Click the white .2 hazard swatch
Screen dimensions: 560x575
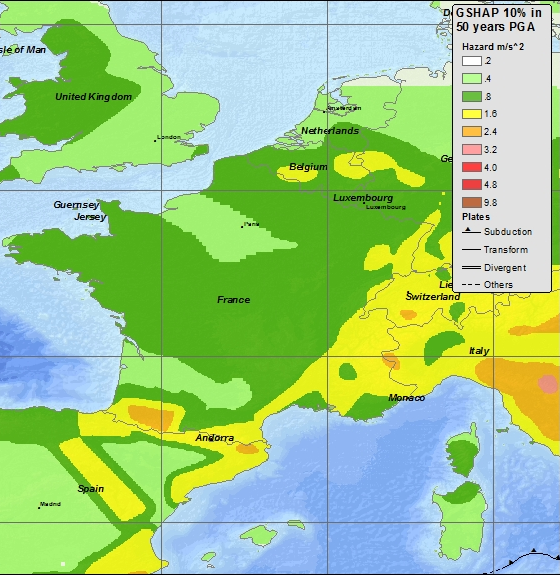[472, 61]
